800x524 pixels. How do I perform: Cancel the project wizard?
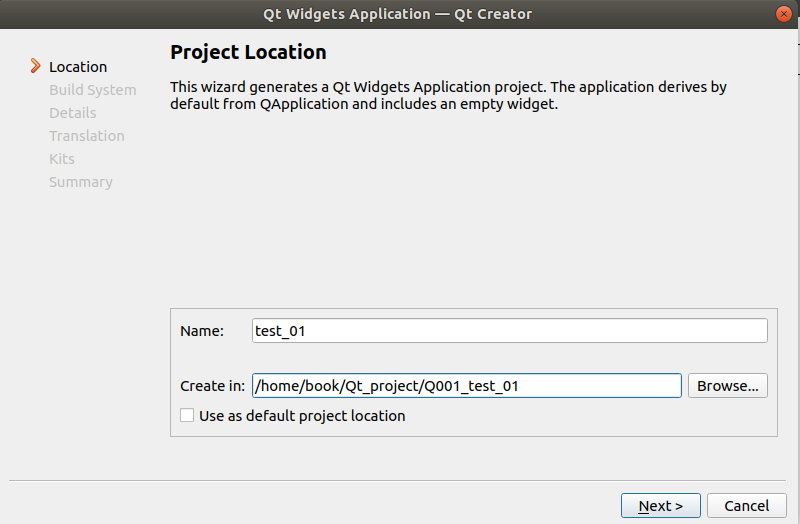pyautogui.click(x=746, y=506)
